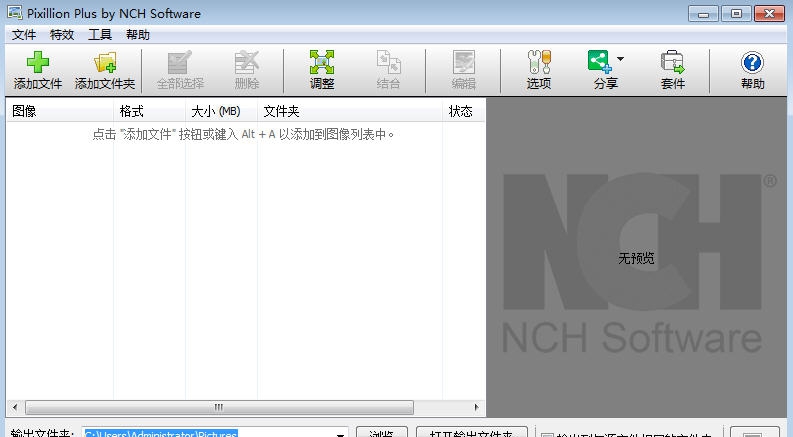Click the 添加文件 (Add Files) green plus icon

point(38,62)
